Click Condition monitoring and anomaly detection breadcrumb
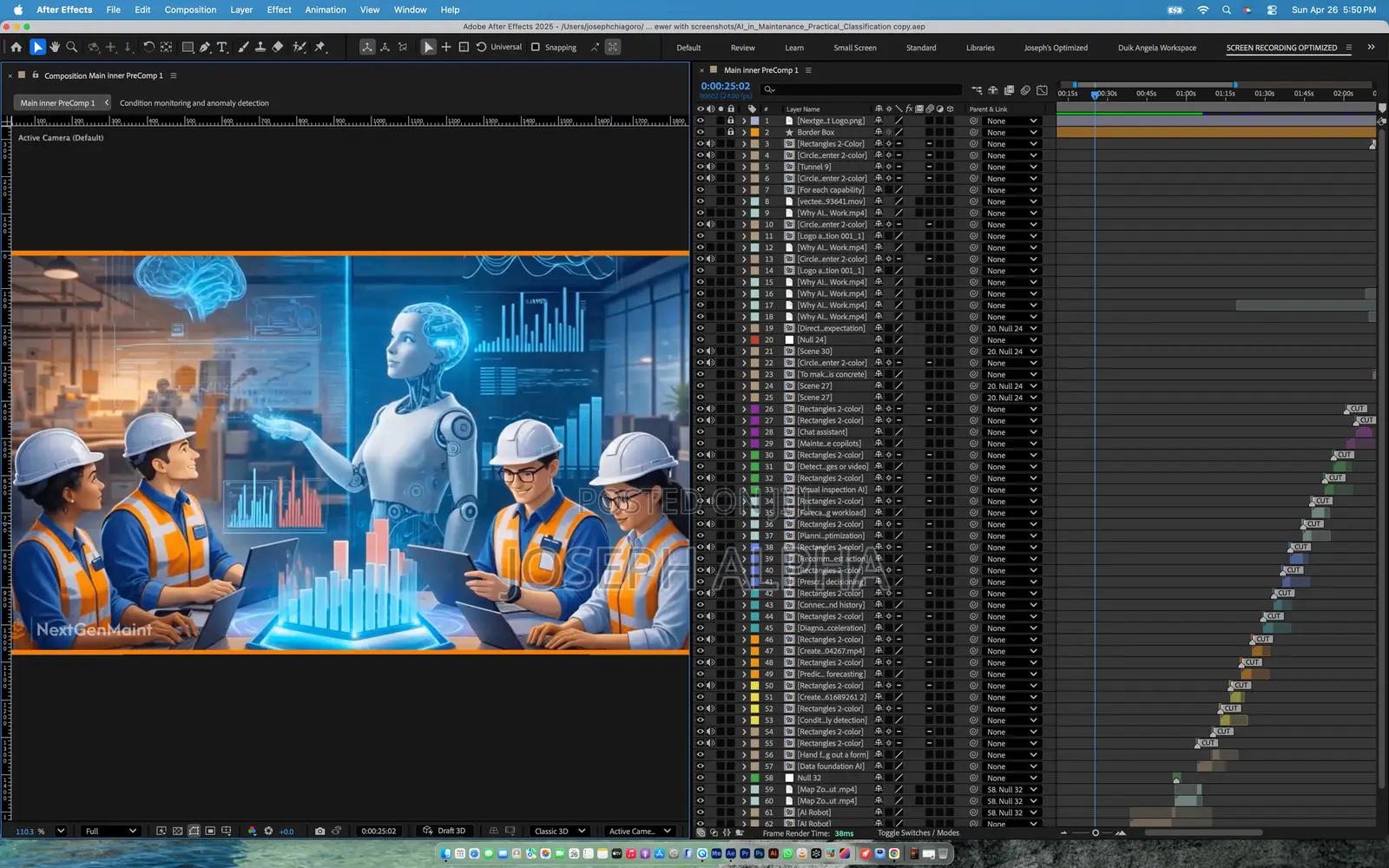Viewport: 1389px width, 868px height. (x=194, y=102)
